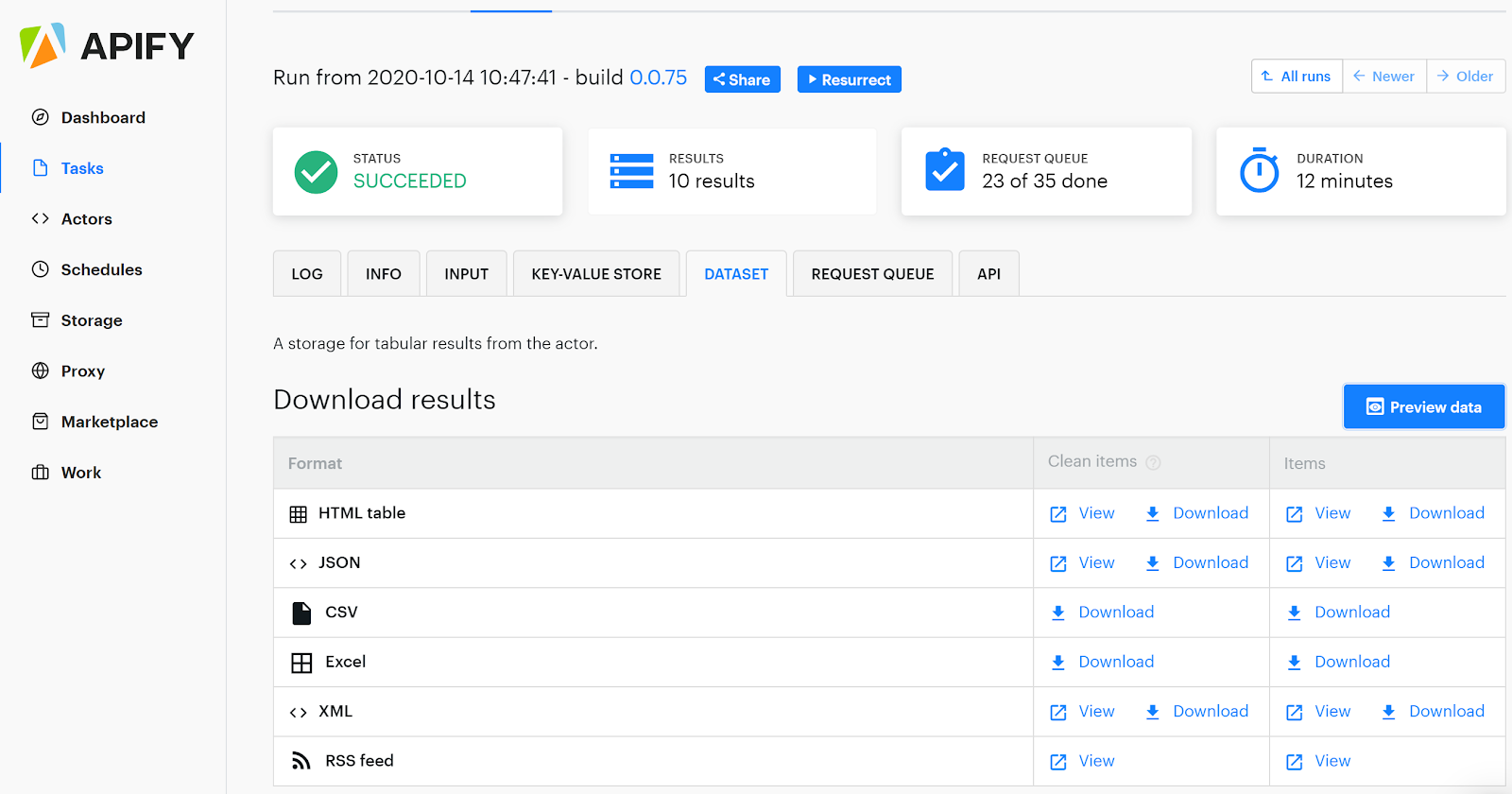Download clean items XML

click(1196, 712)
